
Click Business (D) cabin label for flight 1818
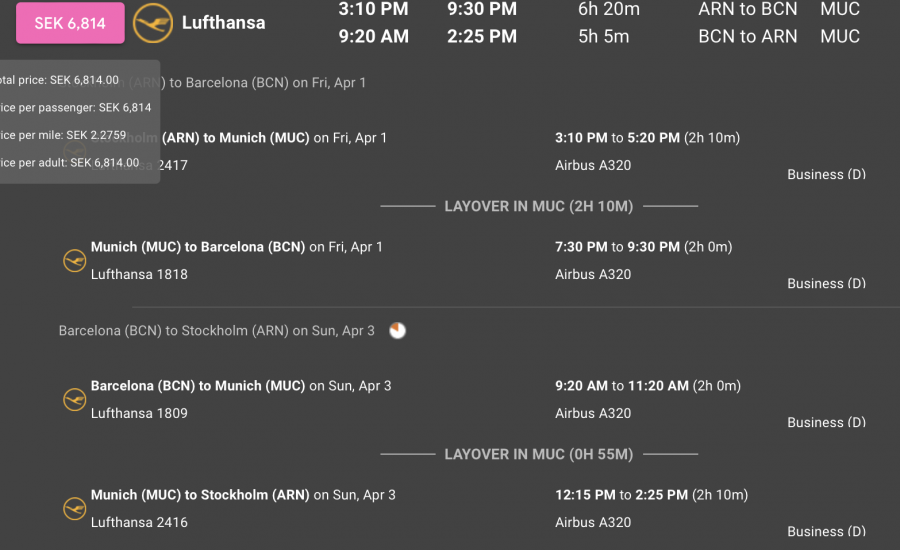[x=826, y=283]
